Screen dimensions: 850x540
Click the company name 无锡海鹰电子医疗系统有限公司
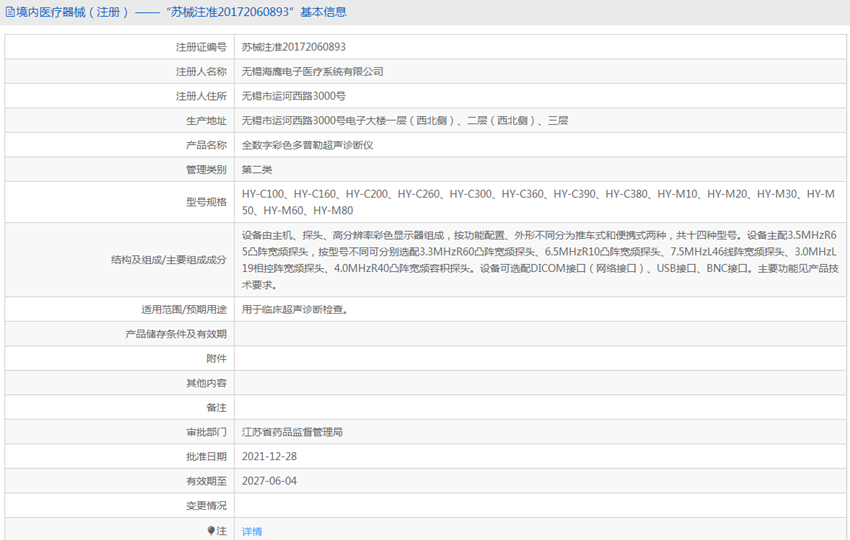312,72
